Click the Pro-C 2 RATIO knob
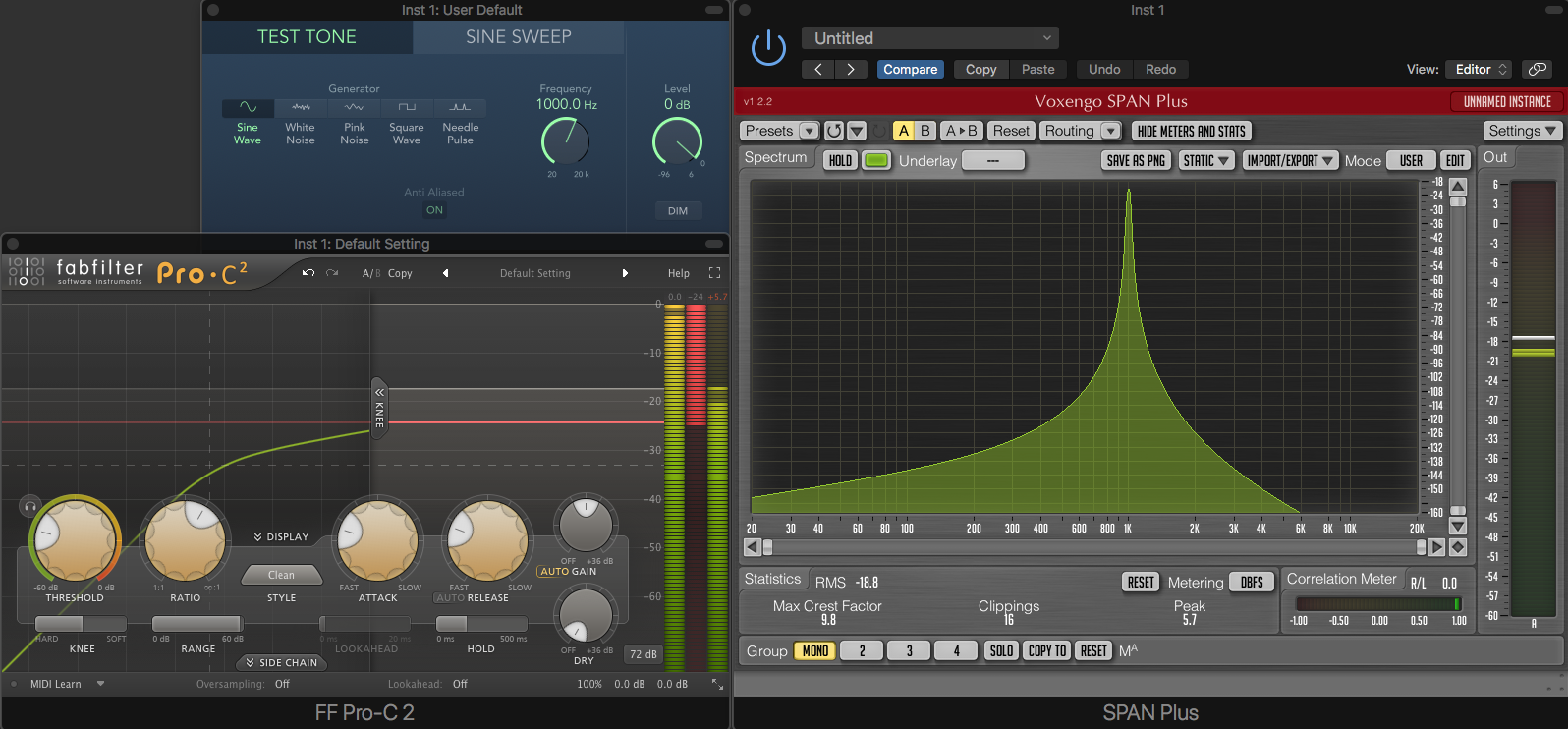The width and height of the screenshot is (1568, 729). click(x=185, y=540)
